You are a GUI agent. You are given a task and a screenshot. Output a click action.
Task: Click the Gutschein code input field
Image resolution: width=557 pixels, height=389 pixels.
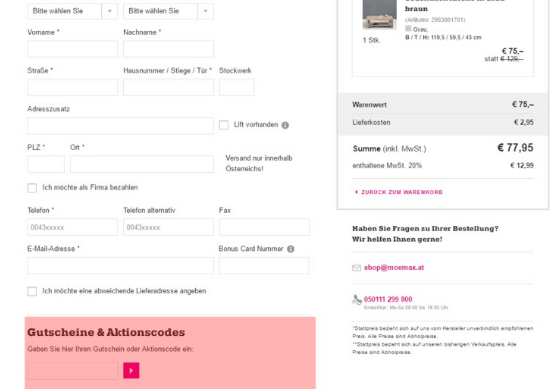[72, 371]
